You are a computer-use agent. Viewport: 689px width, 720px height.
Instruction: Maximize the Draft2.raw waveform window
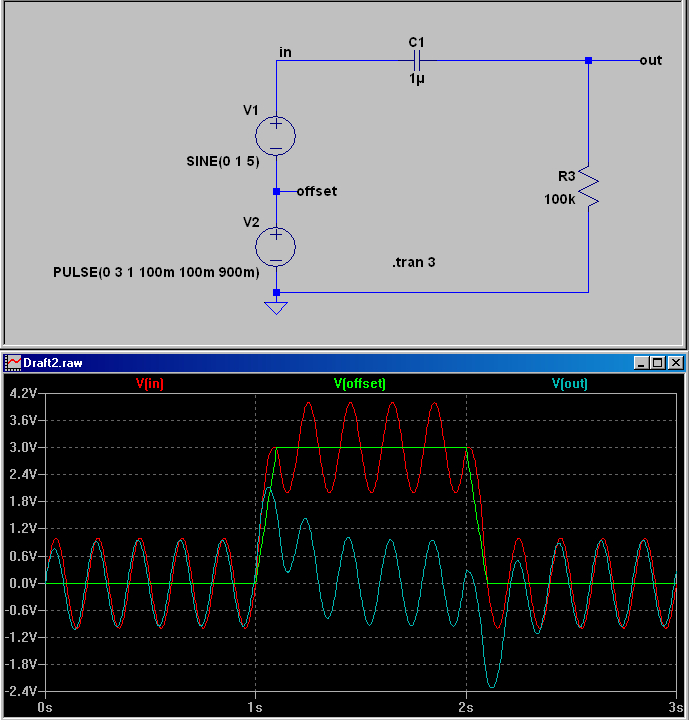(657, 363)
